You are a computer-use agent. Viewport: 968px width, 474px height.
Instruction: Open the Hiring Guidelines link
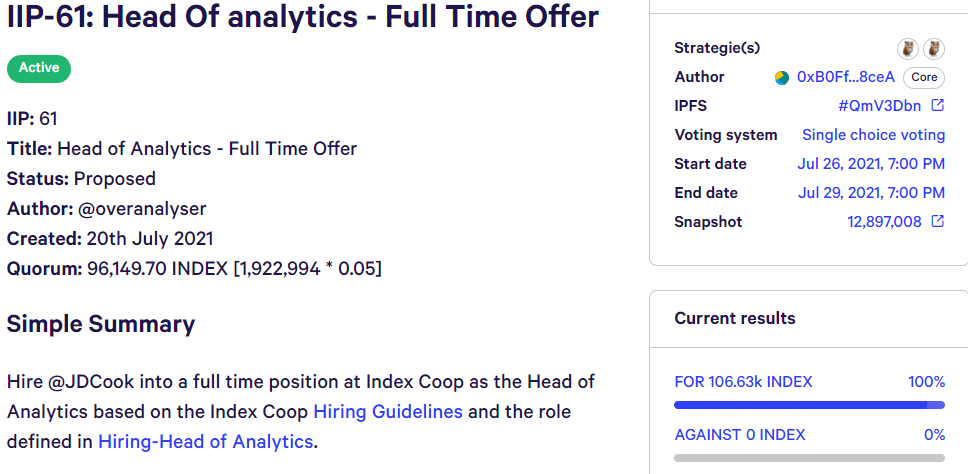point(388,412)
